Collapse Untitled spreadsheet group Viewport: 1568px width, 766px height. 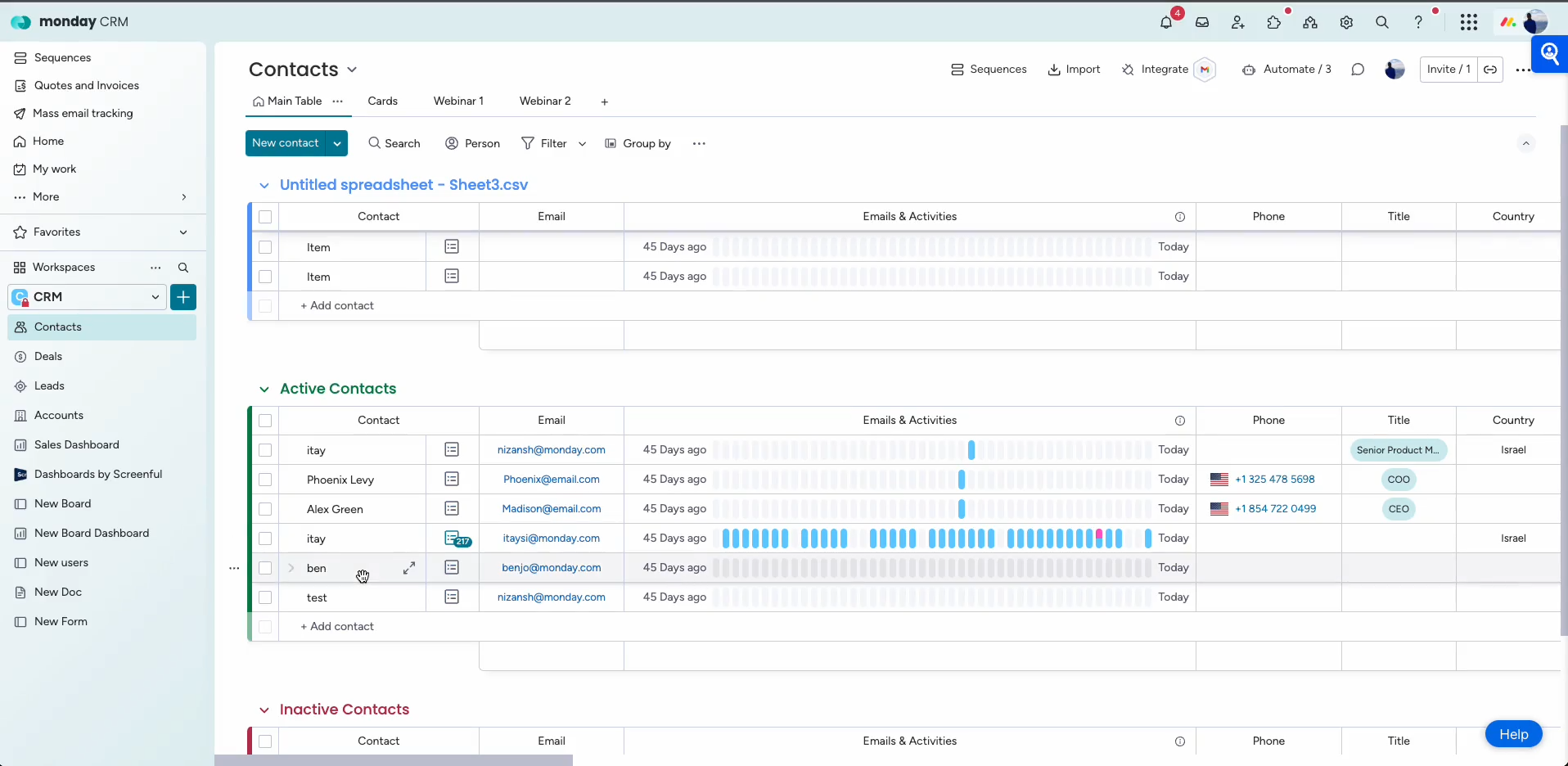pos(264,186)
